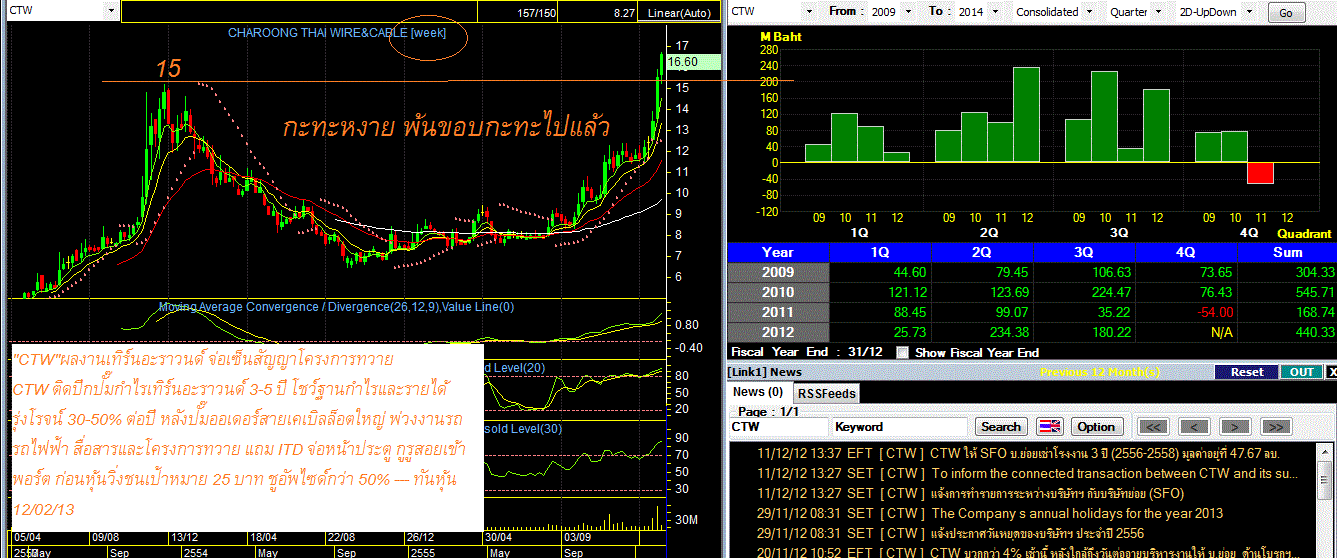Enable Show Fiscal Year End checkbox
This screenshot has width=1337, height=558.
coord(903,352)
